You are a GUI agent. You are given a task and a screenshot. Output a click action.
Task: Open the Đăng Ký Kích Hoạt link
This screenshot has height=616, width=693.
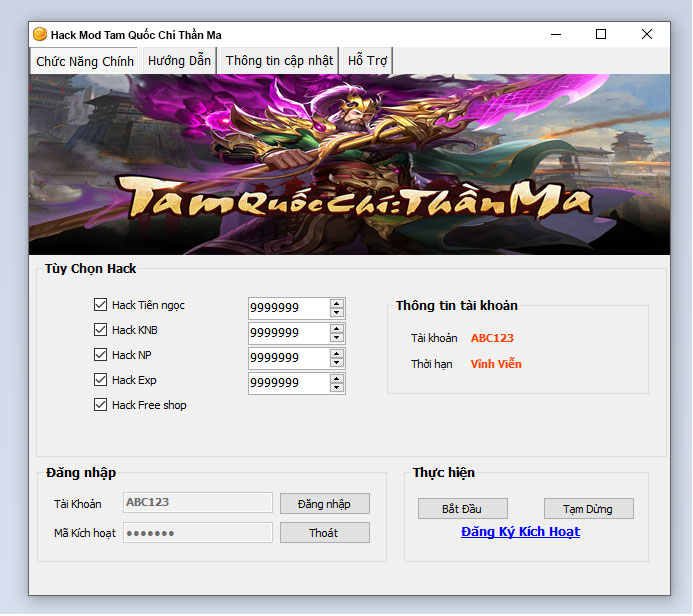(520, 532)
